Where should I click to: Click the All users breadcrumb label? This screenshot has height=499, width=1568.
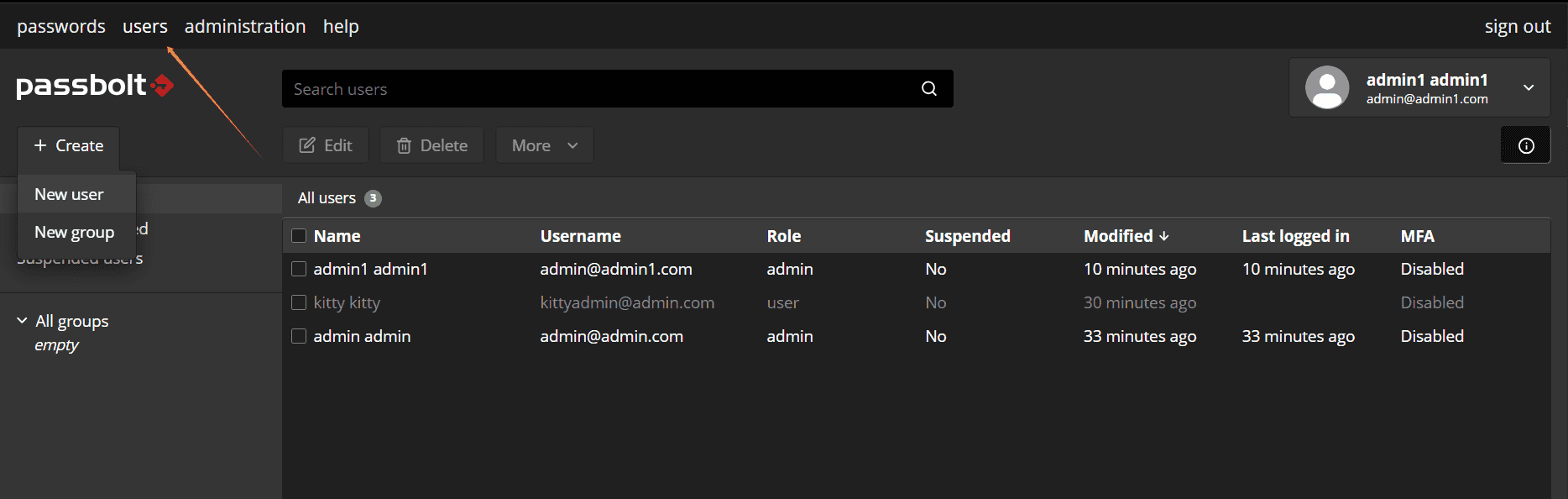(x=327, y=198)
